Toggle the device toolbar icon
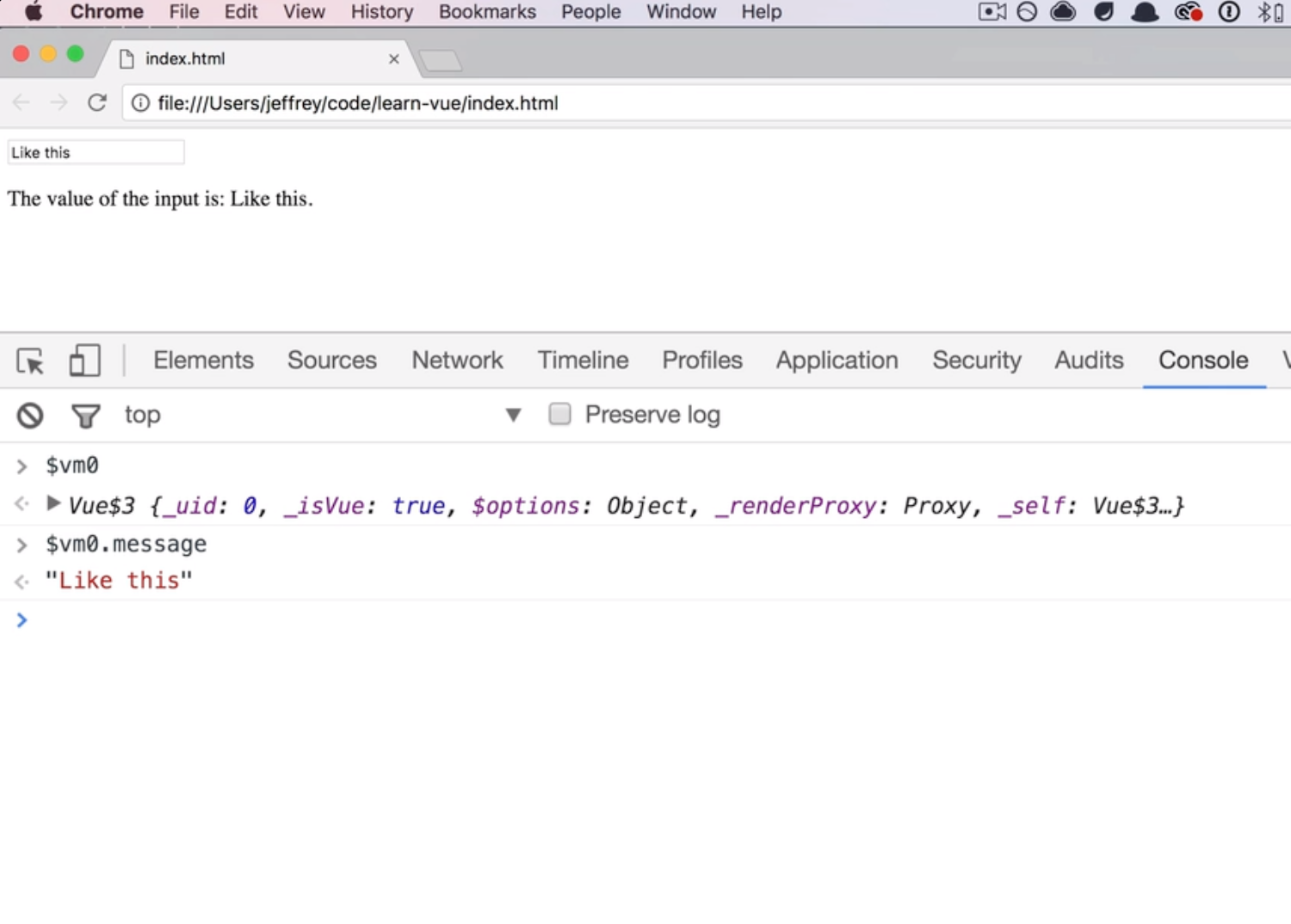The image size is (1291, 924). click(x=84, y=360)
